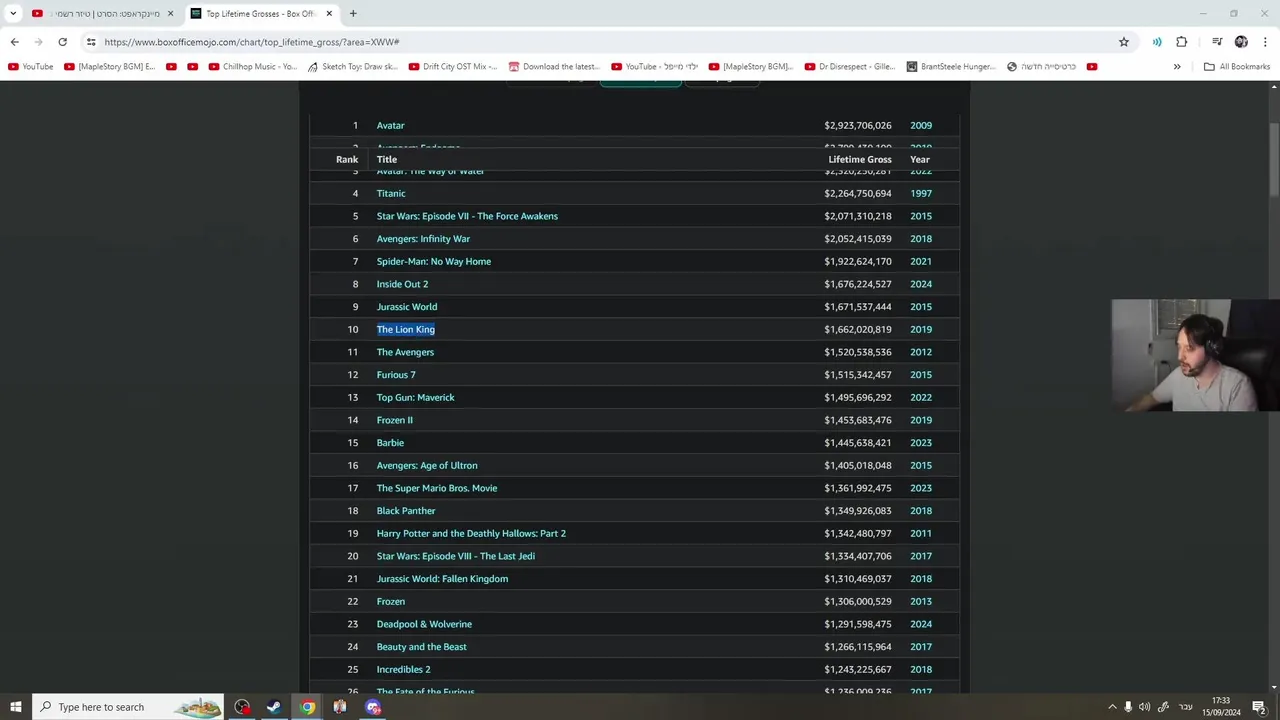
Task: Click the browser forward arrow
Action: [38, 42]
